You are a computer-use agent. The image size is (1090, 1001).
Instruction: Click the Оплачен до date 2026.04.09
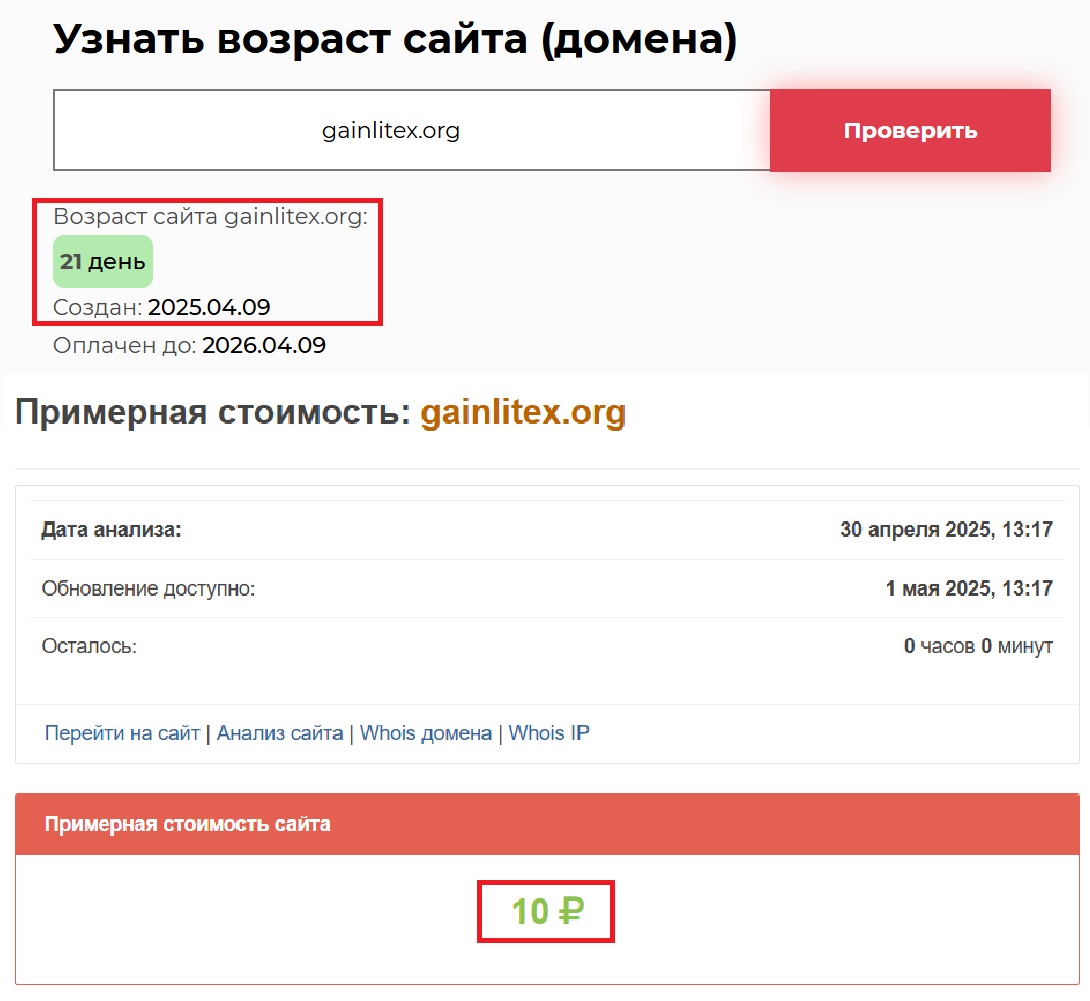pyautogui.click(x=264, y=346)
